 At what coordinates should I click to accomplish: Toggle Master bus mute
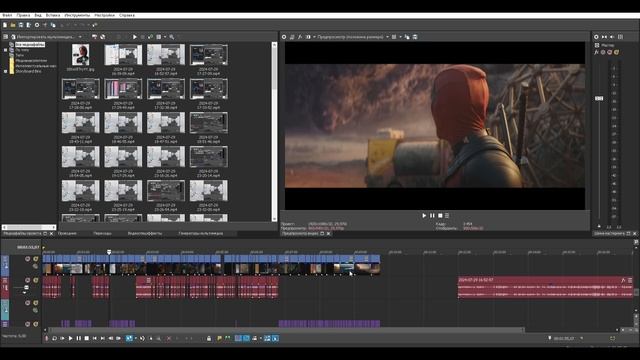[610, 52]
